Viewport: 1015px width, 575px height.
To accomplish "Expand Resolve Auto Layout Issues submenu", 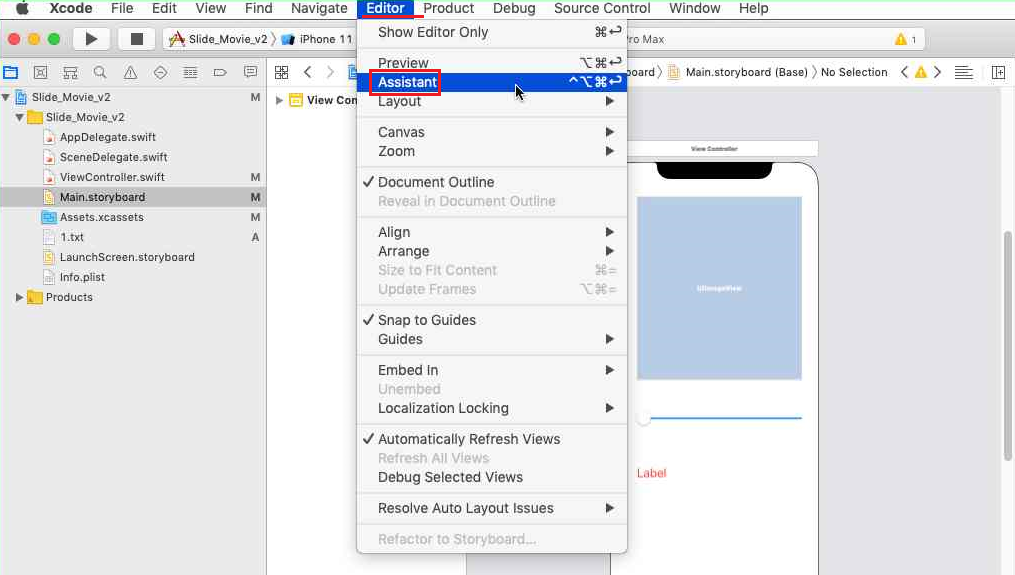I will [x=492, y=508].
